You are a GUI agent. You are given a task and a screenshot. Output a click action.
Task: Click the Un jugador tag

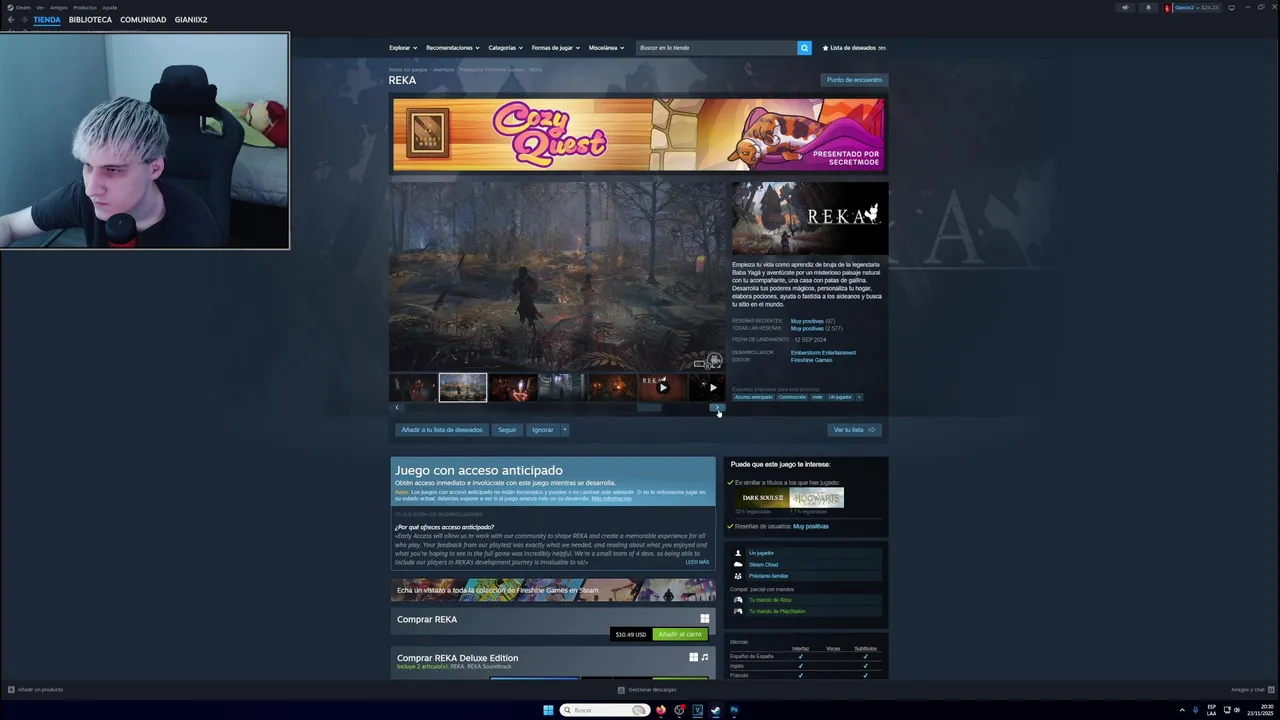coord(840,397)
